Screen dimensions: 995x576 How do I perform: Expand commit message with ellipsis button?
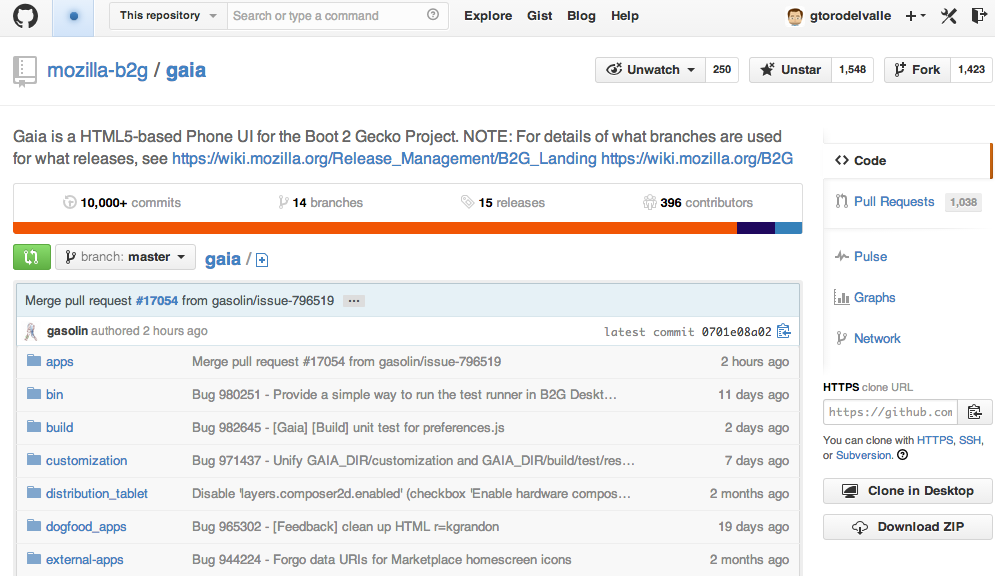click(353, 301)
